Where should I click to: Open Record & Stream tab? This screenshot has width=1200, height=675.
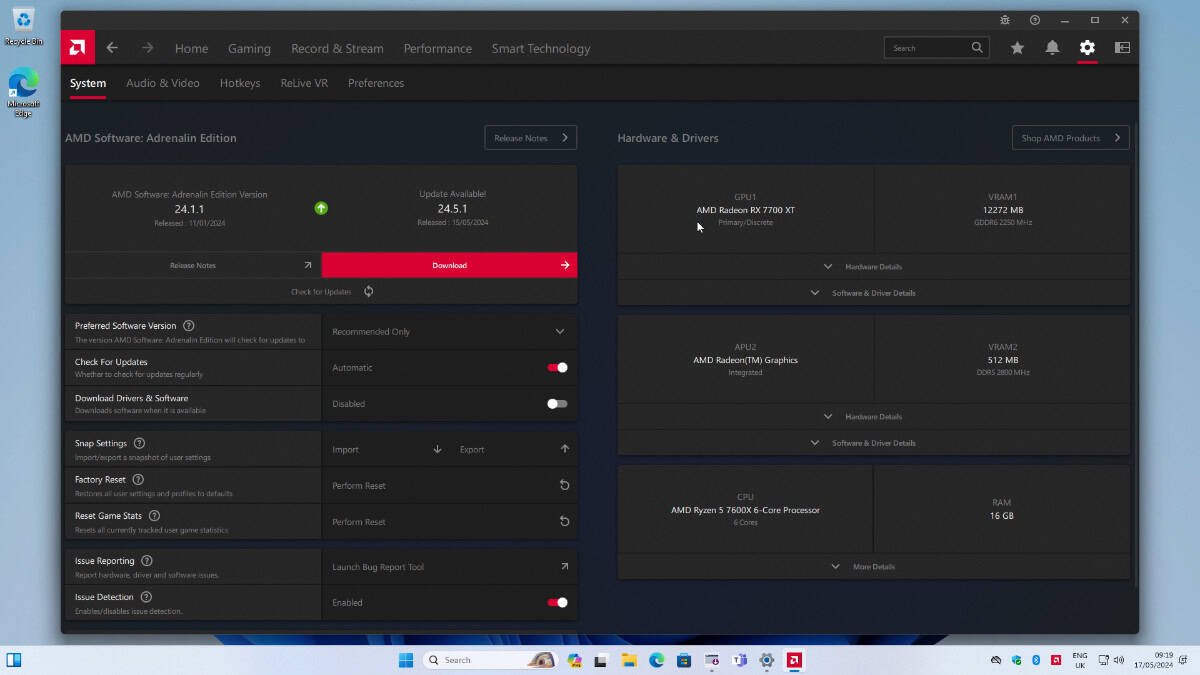[x=337, y=48]
